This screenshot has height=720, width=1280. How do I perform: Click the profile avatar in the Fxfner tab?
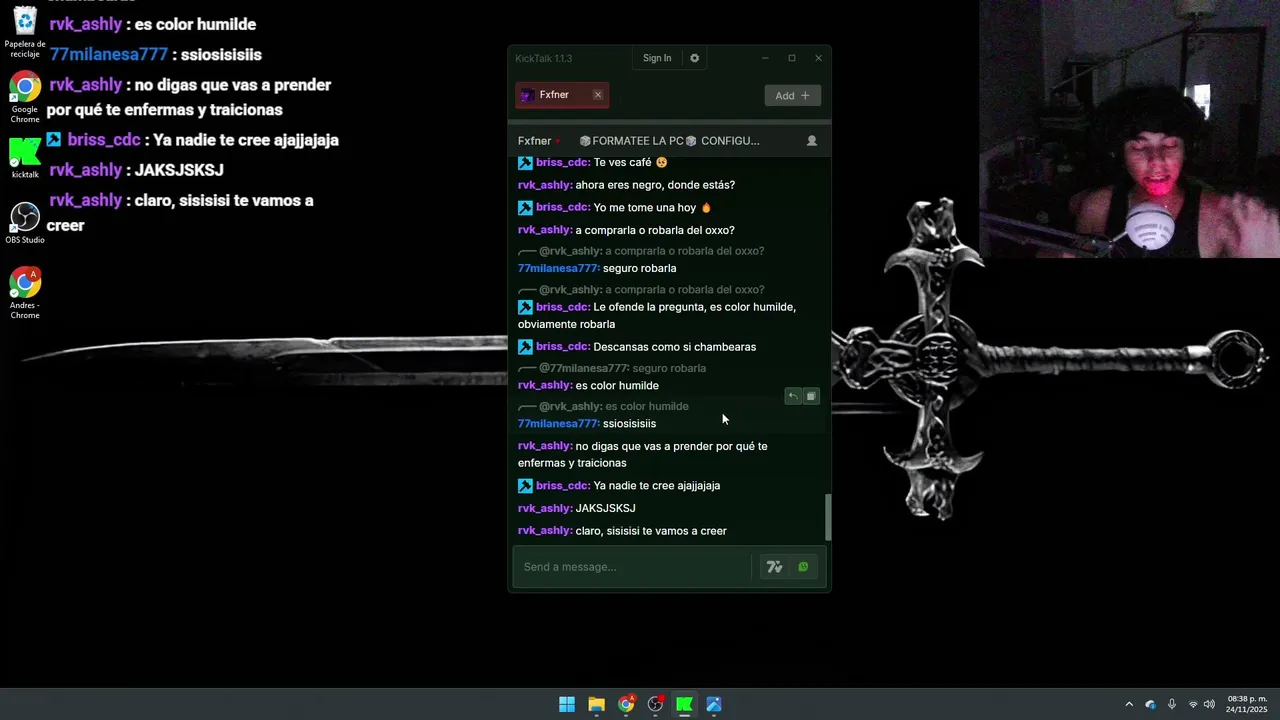pos(527,95)
